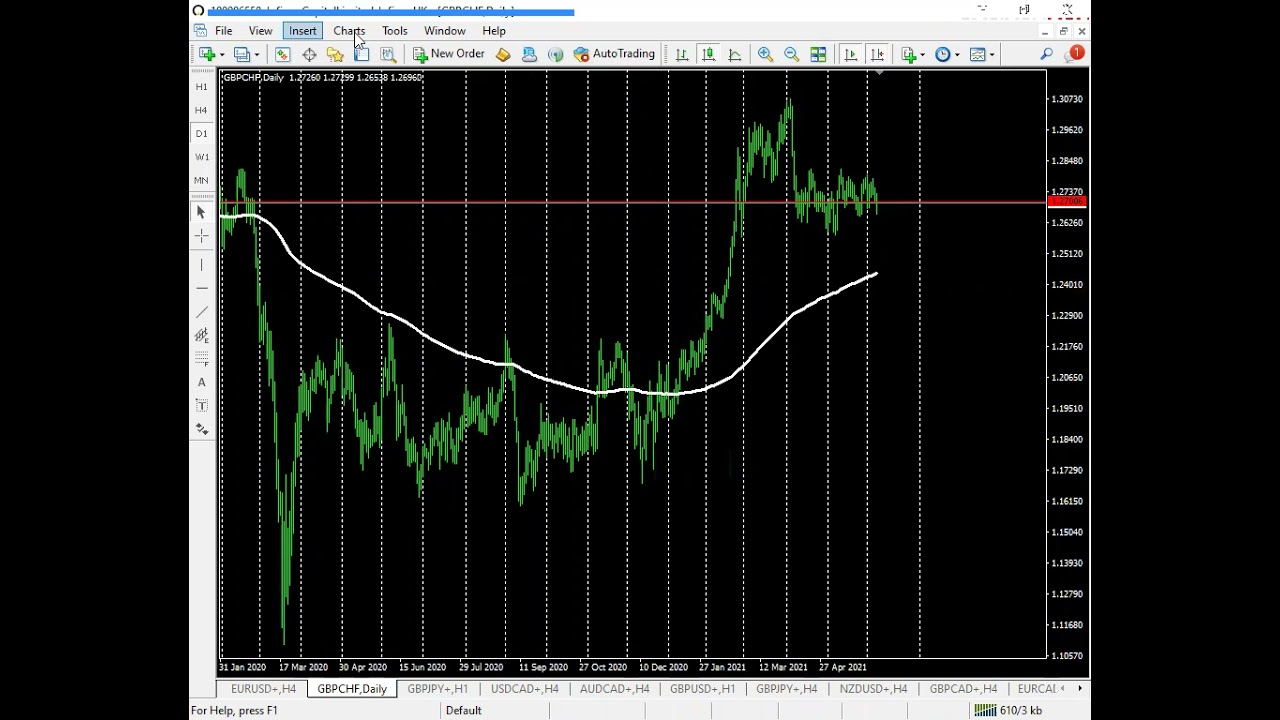The height and width of the screenshot is (720, 1280).
Task: Open the Insert menu
Action: pyautogui.click(x=302, y=31)
